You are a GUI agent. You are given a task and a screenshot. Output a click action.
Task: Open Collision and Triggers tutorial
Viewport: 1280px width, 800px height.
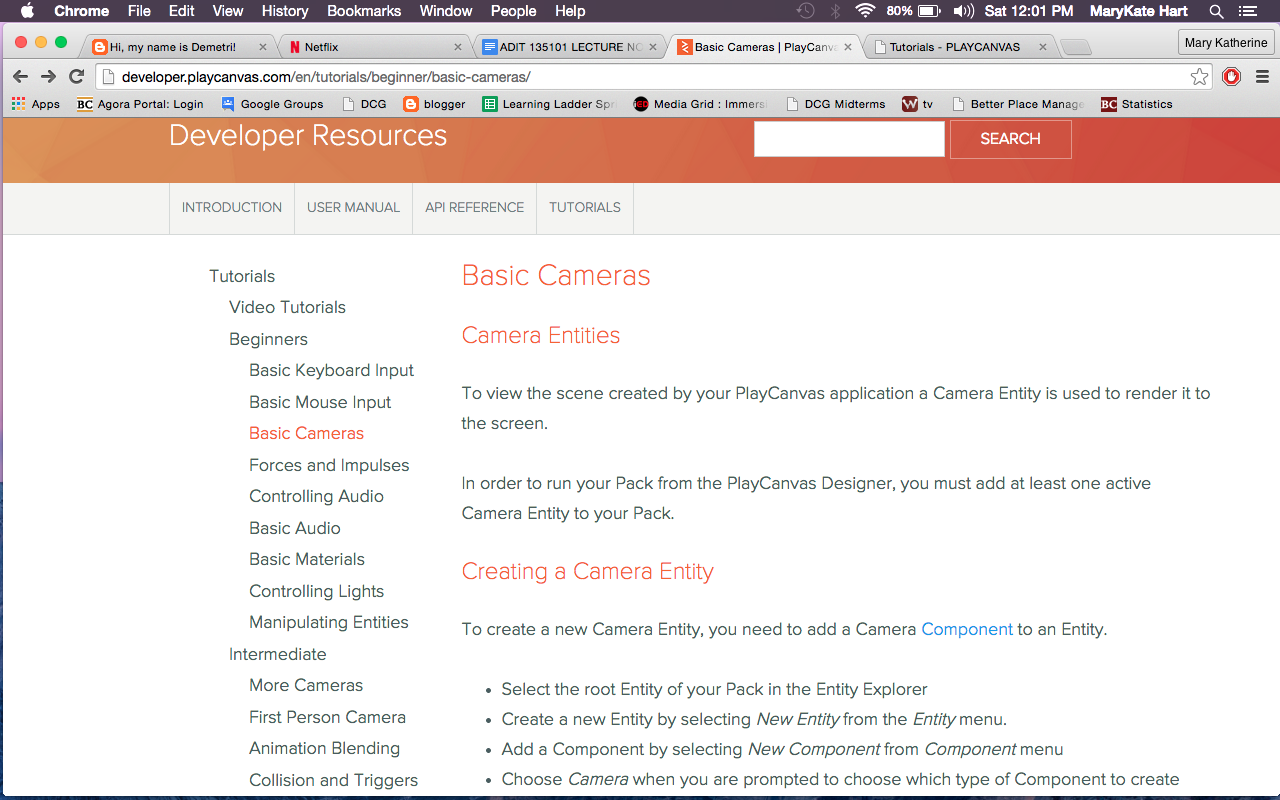click(333, 780)
